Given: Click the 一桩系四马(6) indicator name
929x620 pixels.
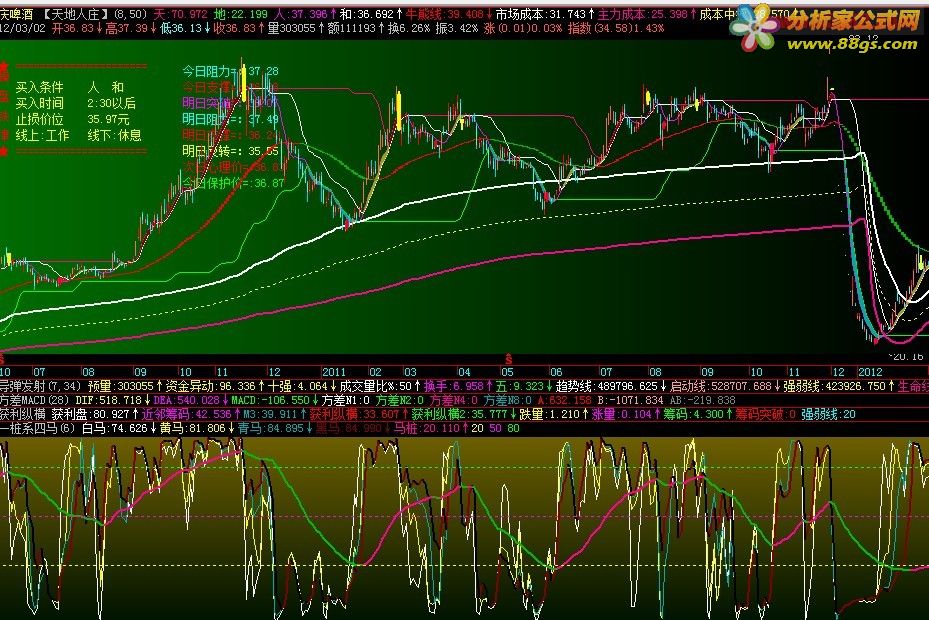Looking at the screenshot, I should click(38, 429).
